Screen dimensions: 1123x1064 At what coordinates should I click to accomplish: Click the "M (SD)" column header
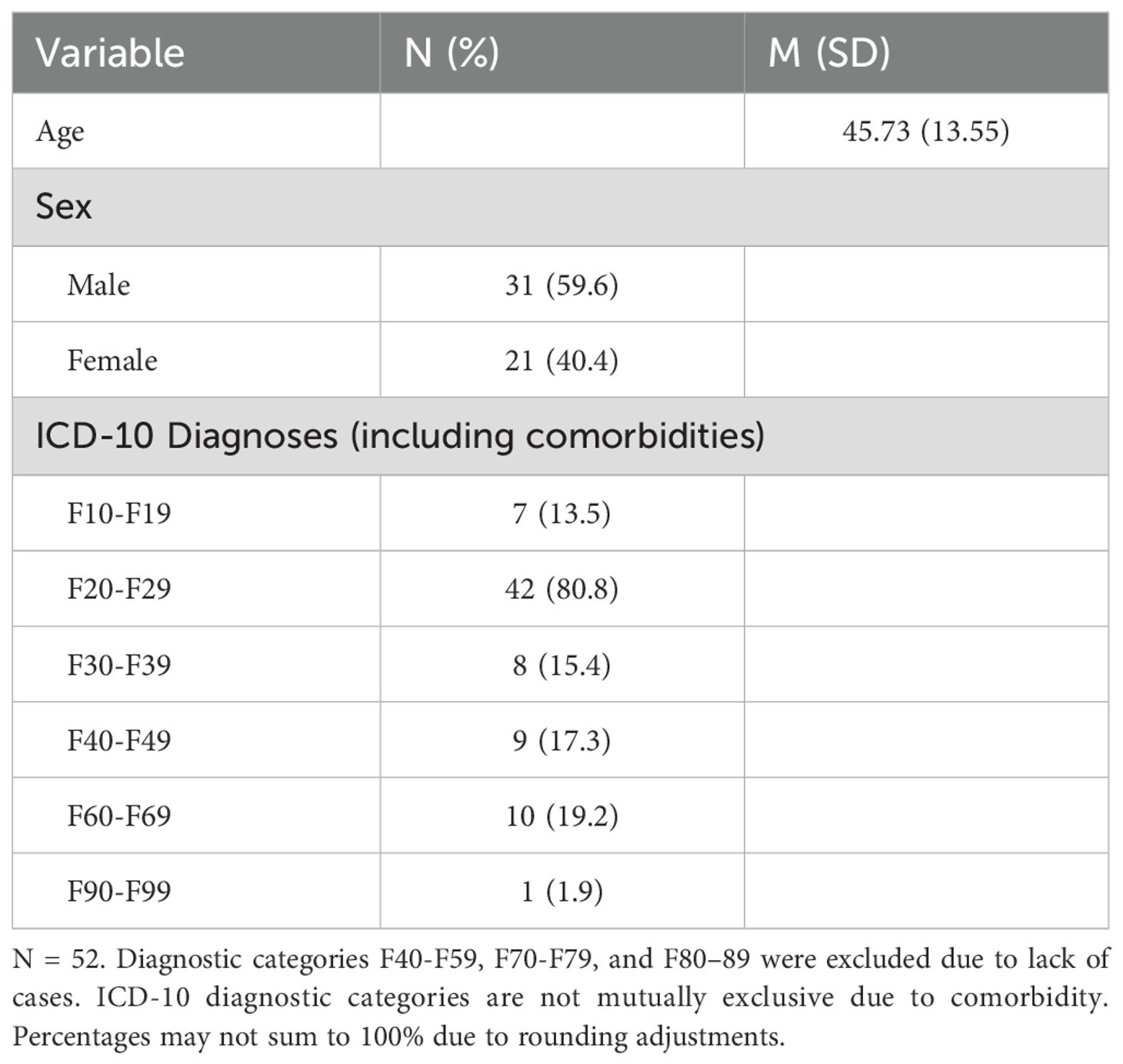[x=828, y=53]
